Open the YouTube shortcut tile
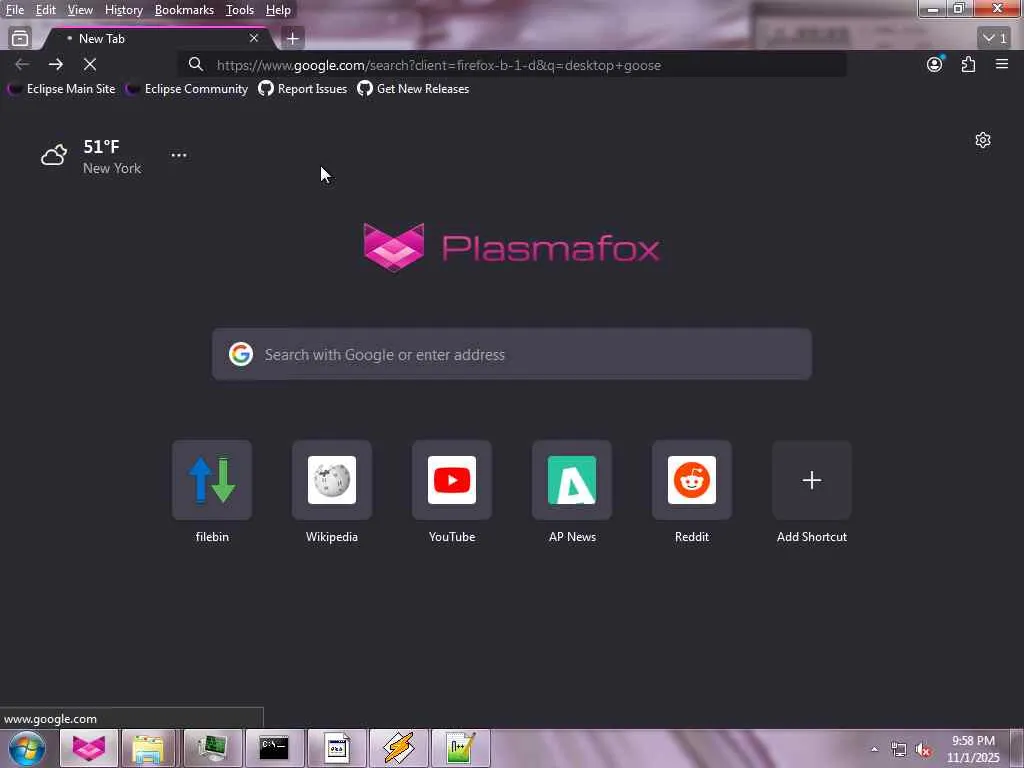 (452, 492)
